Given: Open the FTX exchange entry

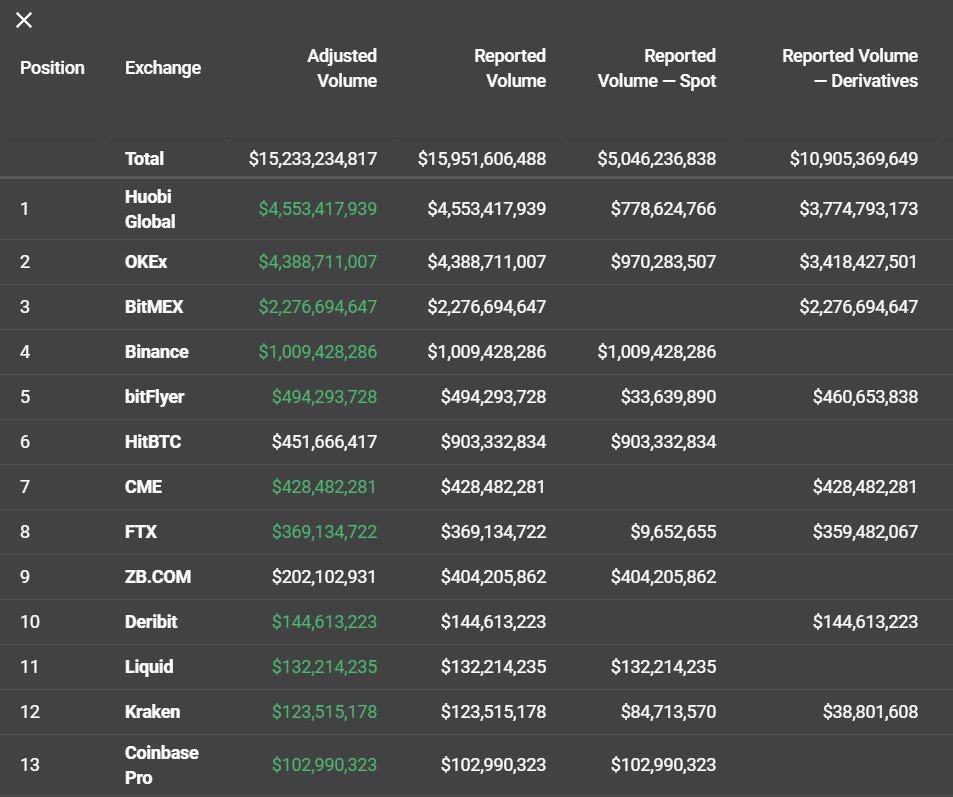Looking at the screenshot, I should tap(141, 532).
